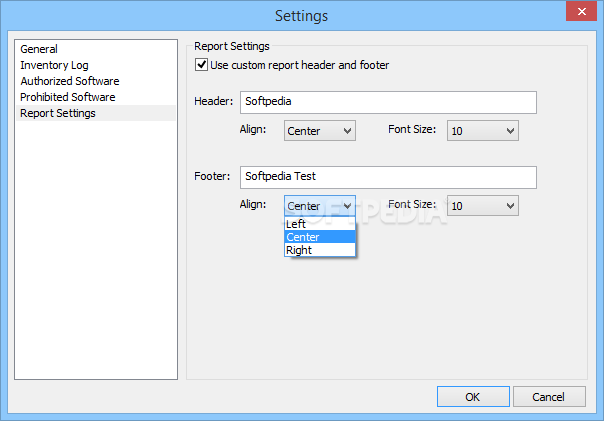Uncheck Use custom report header and footer

pyautogui.click(x=201, y=65)
